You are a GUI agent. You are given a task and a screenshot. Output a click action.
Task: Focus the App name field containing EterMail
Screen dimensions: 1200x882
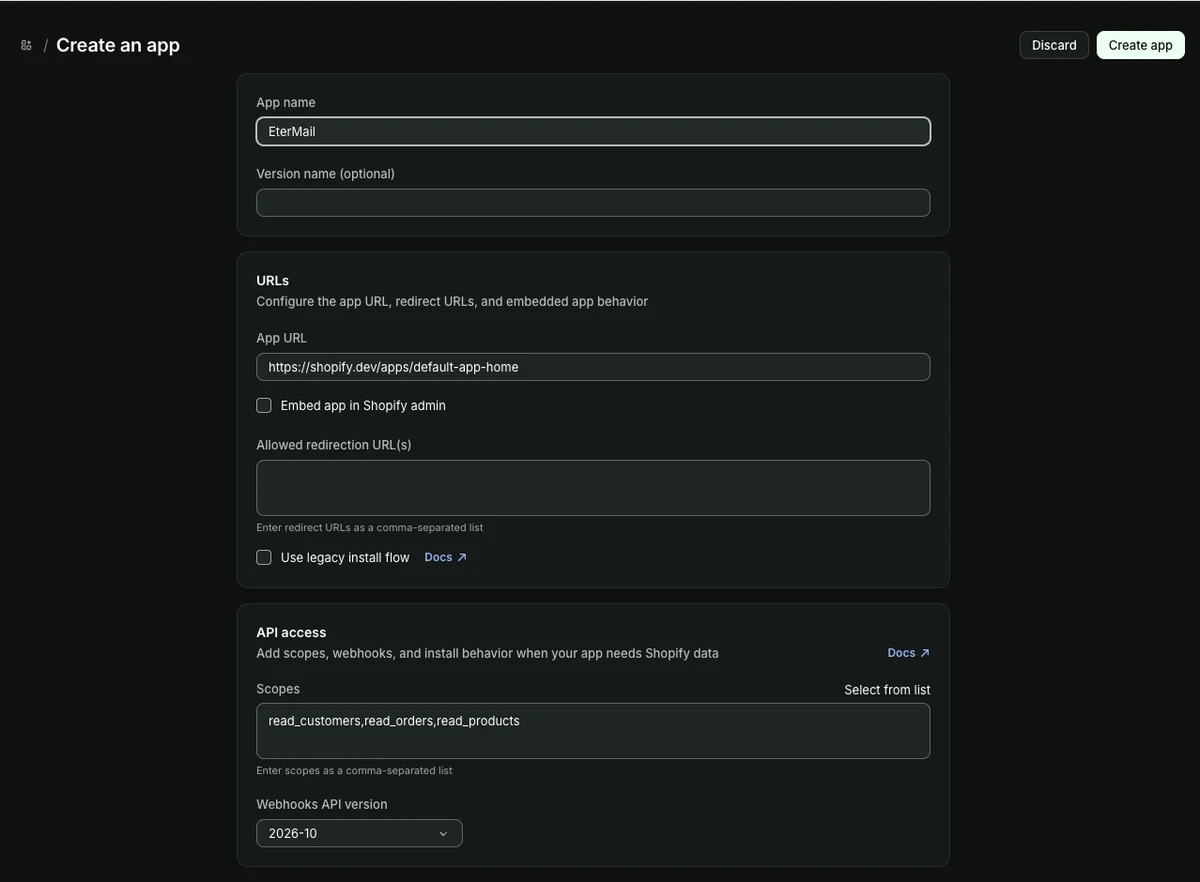[593, 131]
